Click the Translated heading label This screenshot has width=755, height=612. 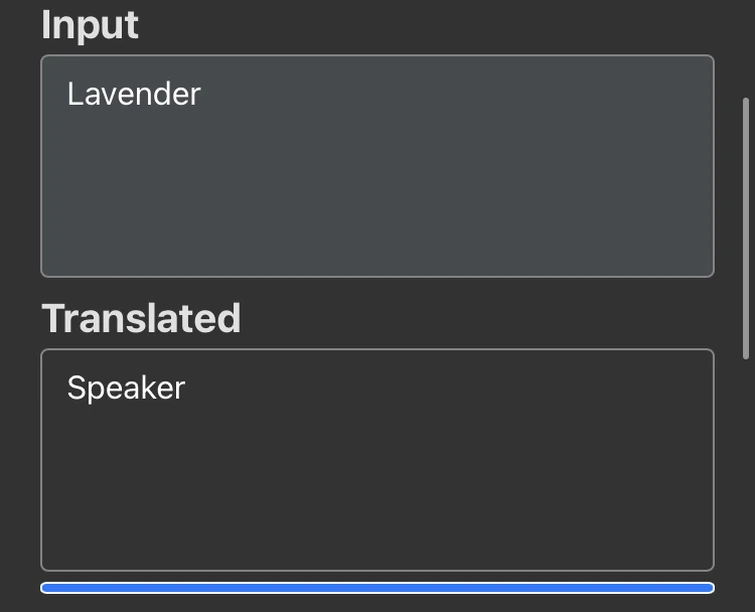(141, 318)
